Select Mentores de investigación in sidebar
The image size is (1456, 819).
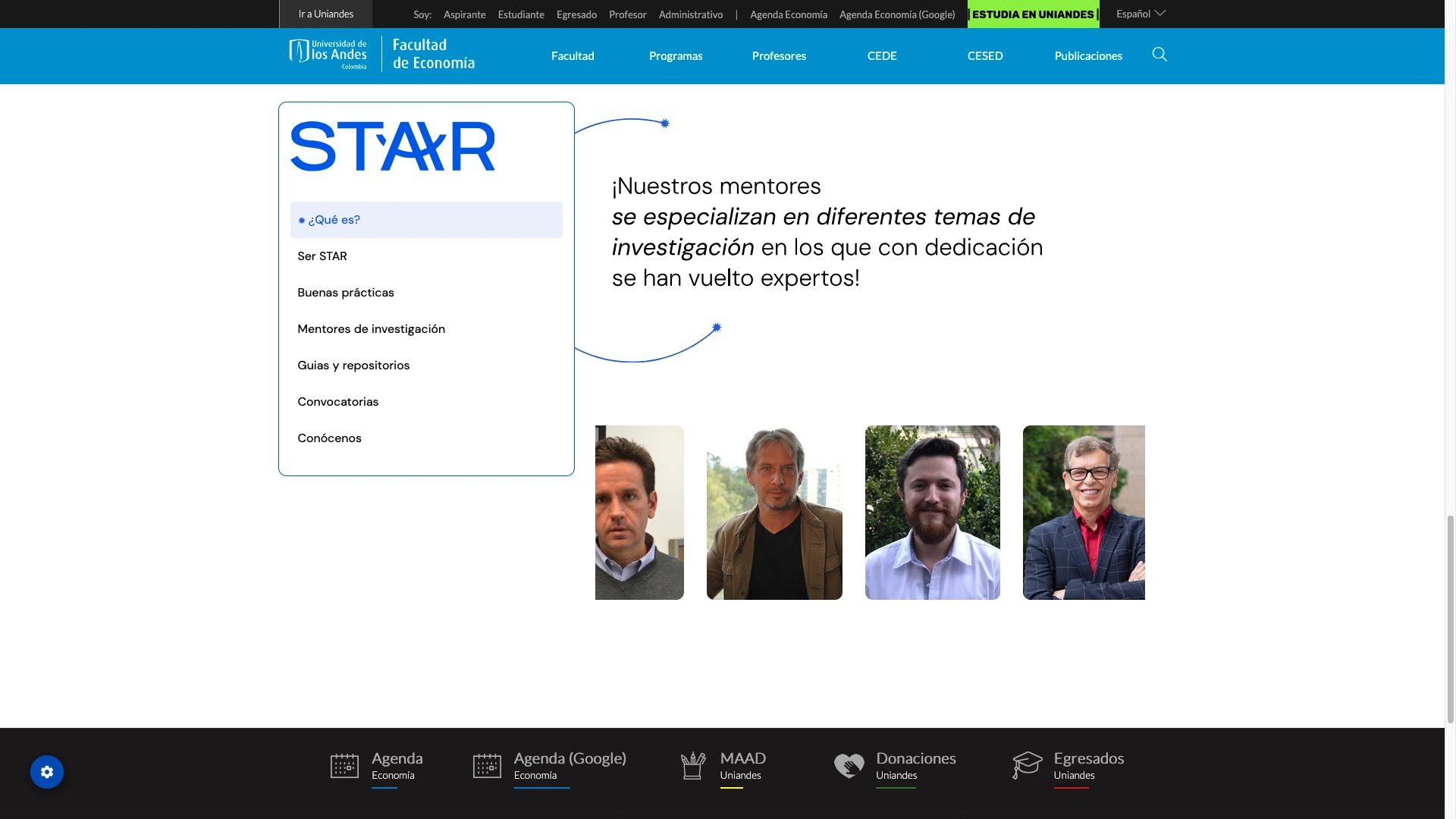coord(371,329)
